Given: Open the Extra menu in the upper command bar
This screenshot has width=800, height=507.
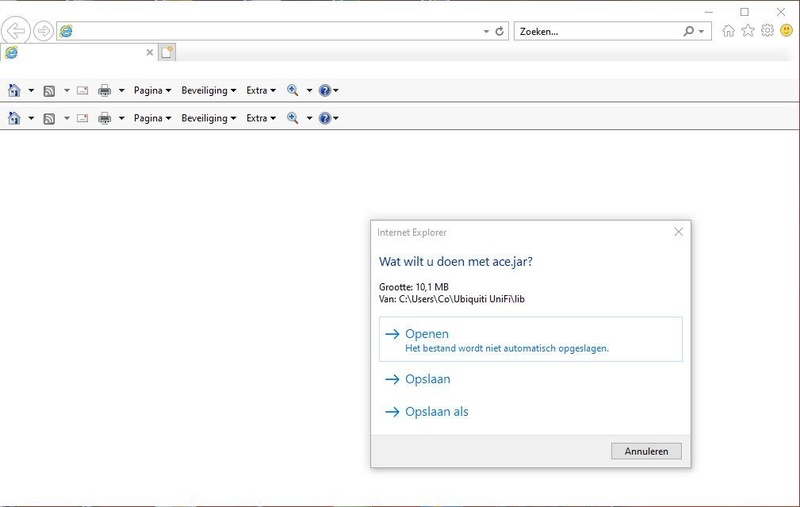Looking at the screenshot, I should coord(261,90).
